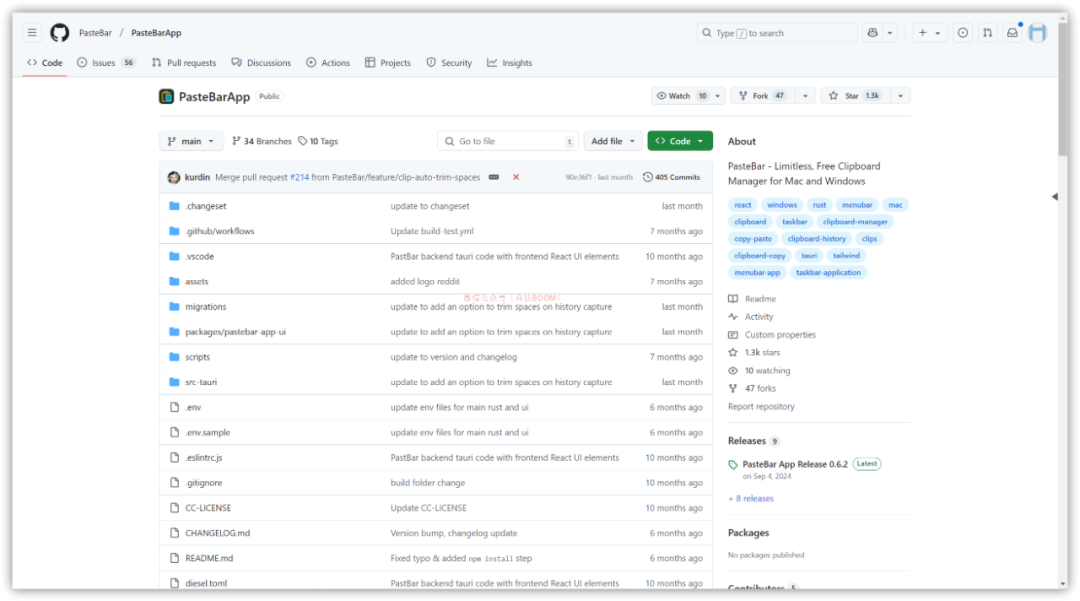Click the clock icon beside 405 Commits
This screenshot has height=601, width=1080.
[x=647, y=177]
